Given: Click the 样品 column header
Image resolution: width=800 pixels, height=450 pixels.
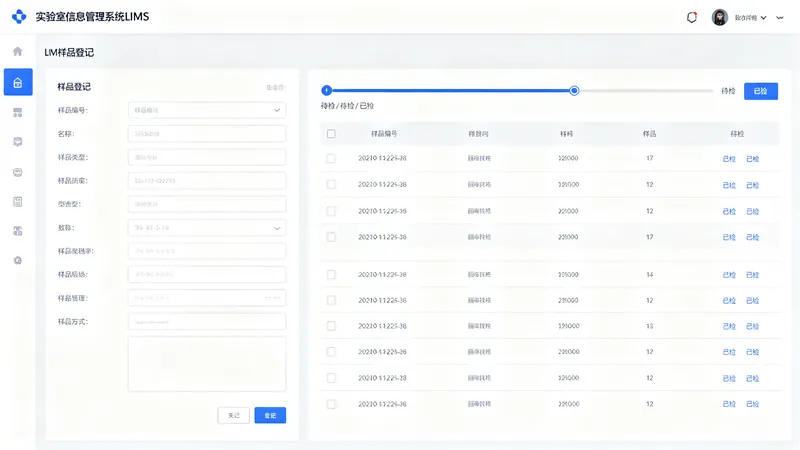Looking at the screenshot, I should pyautogui.click(x=649, y=134).
